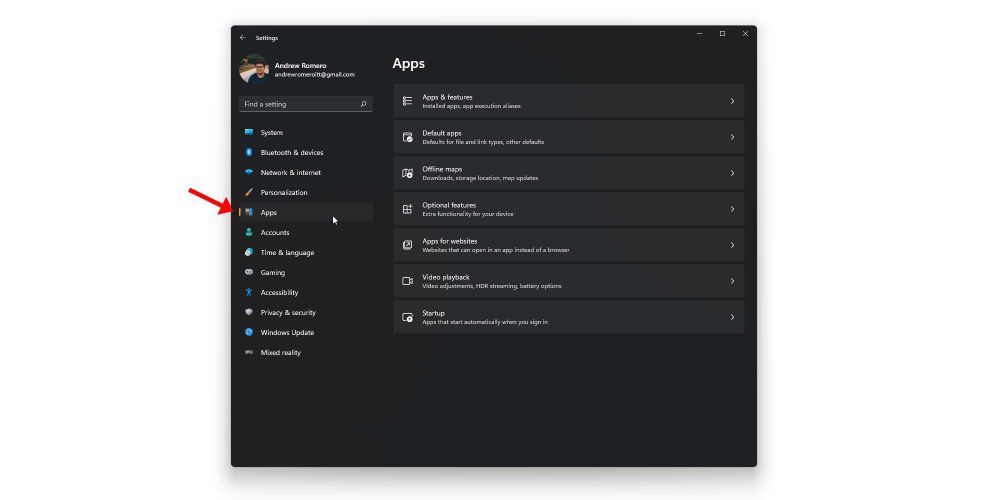Click Andrew Romero profile picture
1000x500 pixels.
point(254,69)
